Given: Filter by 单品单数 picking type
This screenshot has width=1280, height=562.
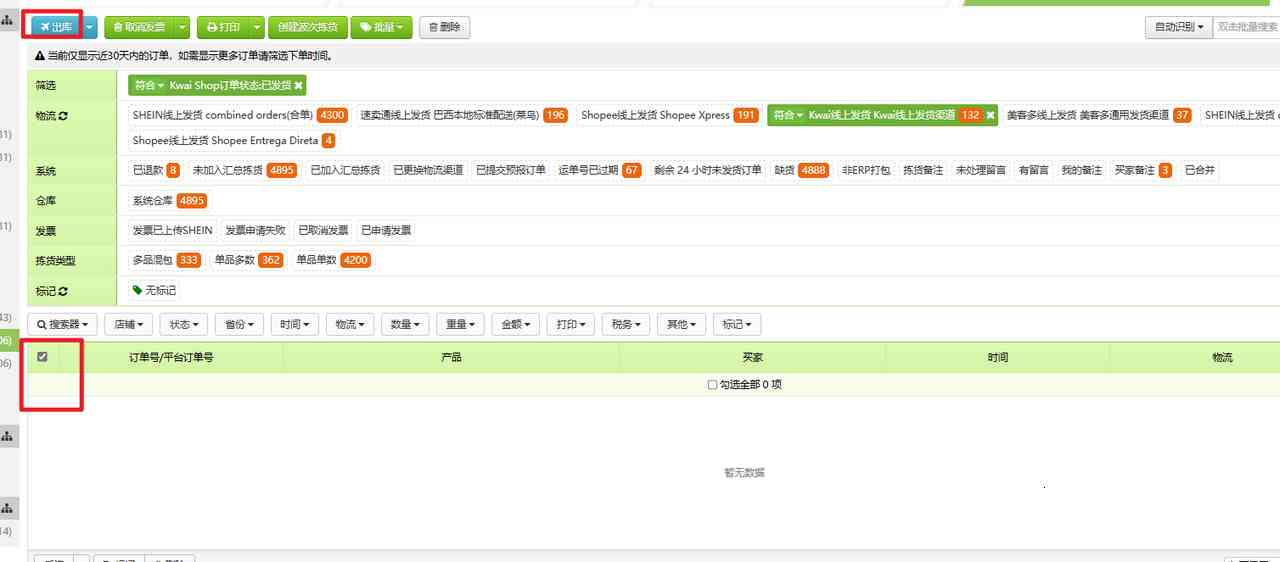Looking at the screenshot, I should pyautogui.click(x=333, y=260).
